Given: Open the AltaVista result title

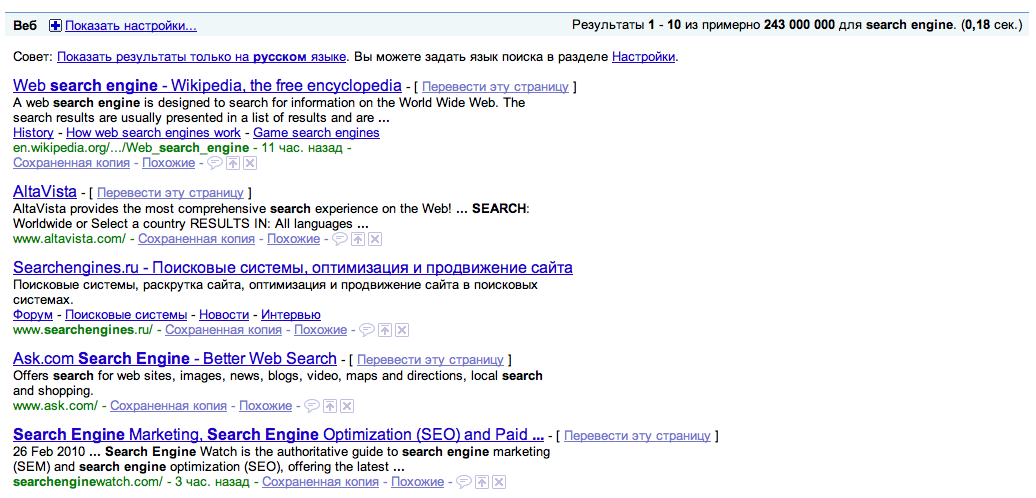Looking at the screenshot, I should [x=45, y=192].
